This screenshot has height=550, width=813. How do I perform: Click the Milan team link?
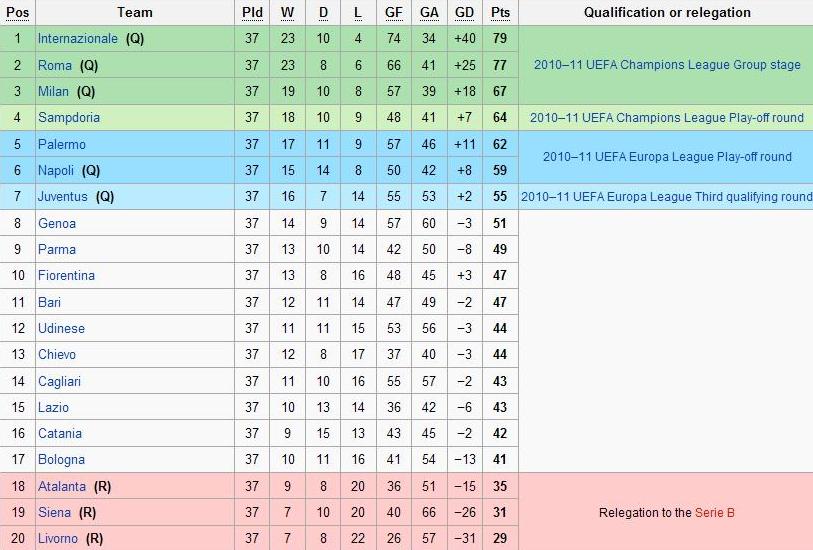[53, 91]
